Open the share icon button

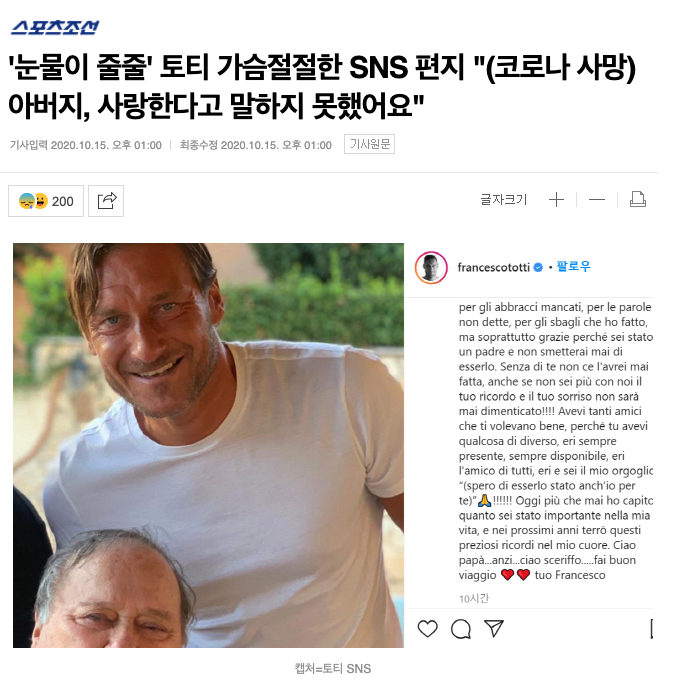tap(106, 201)
